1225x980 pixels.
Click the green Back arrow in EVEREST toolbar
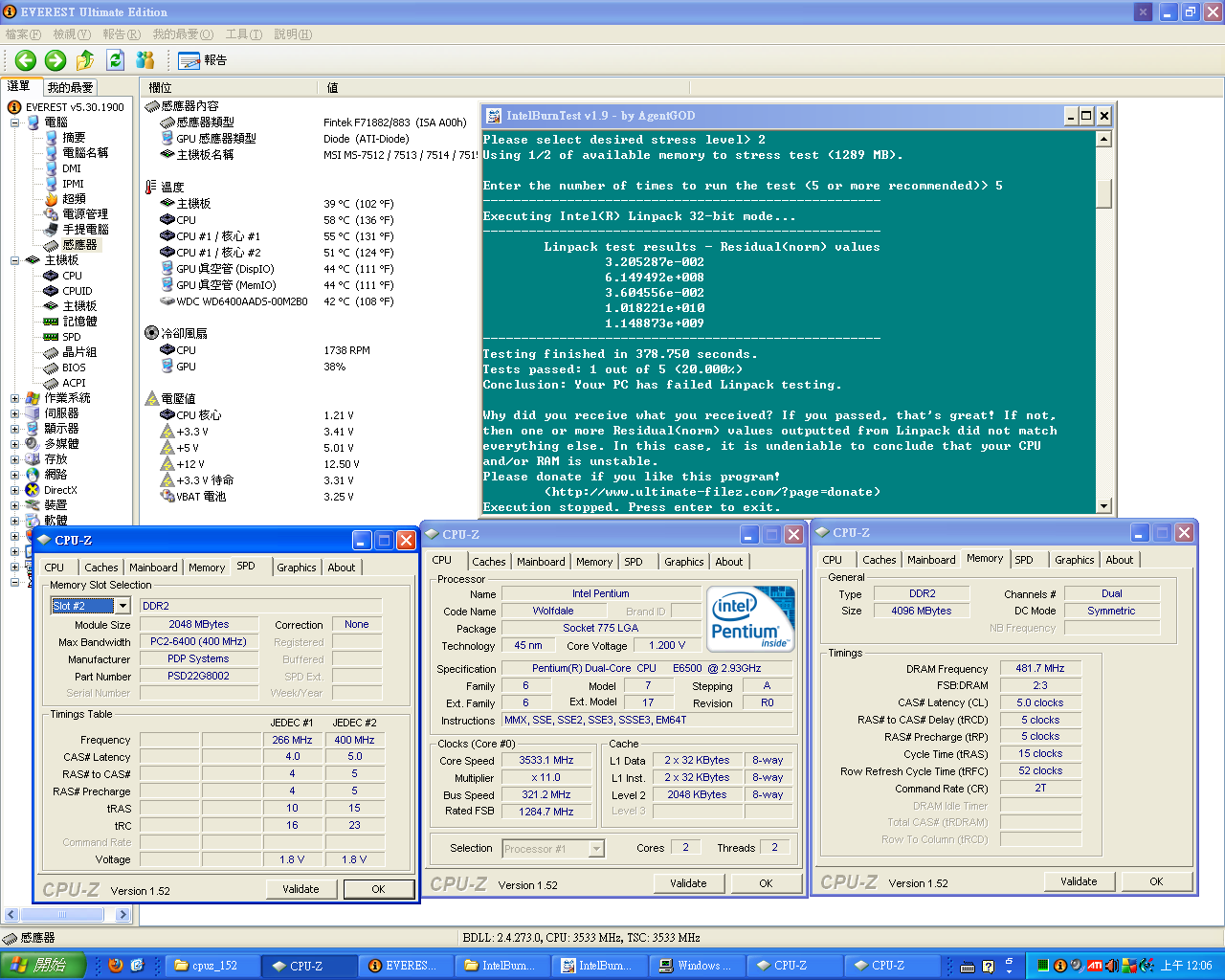(26, 60)
